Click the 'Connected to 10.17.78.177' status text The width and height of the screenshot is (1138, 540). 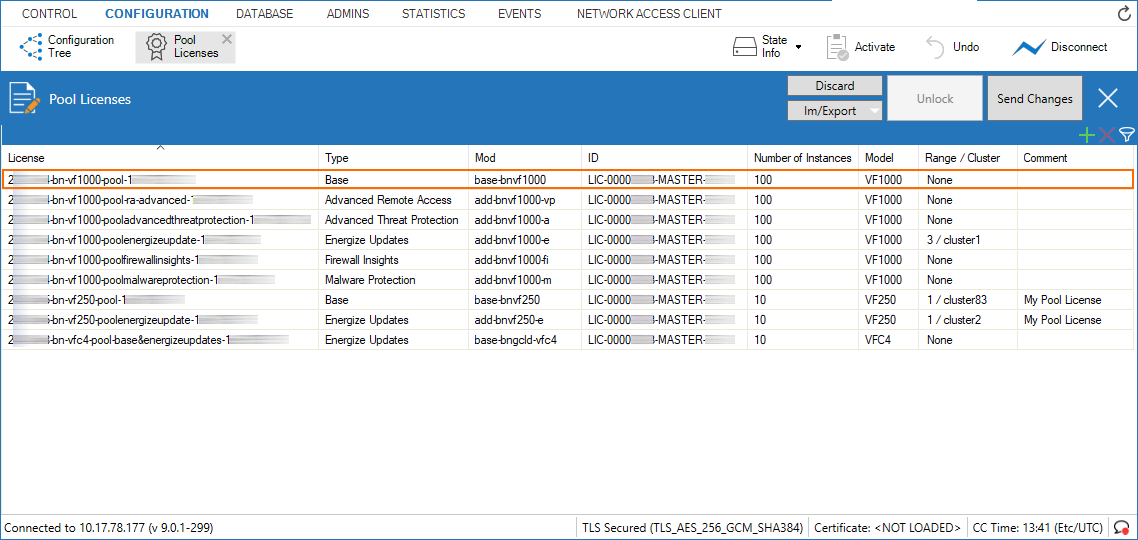click(x=109, y=528)
